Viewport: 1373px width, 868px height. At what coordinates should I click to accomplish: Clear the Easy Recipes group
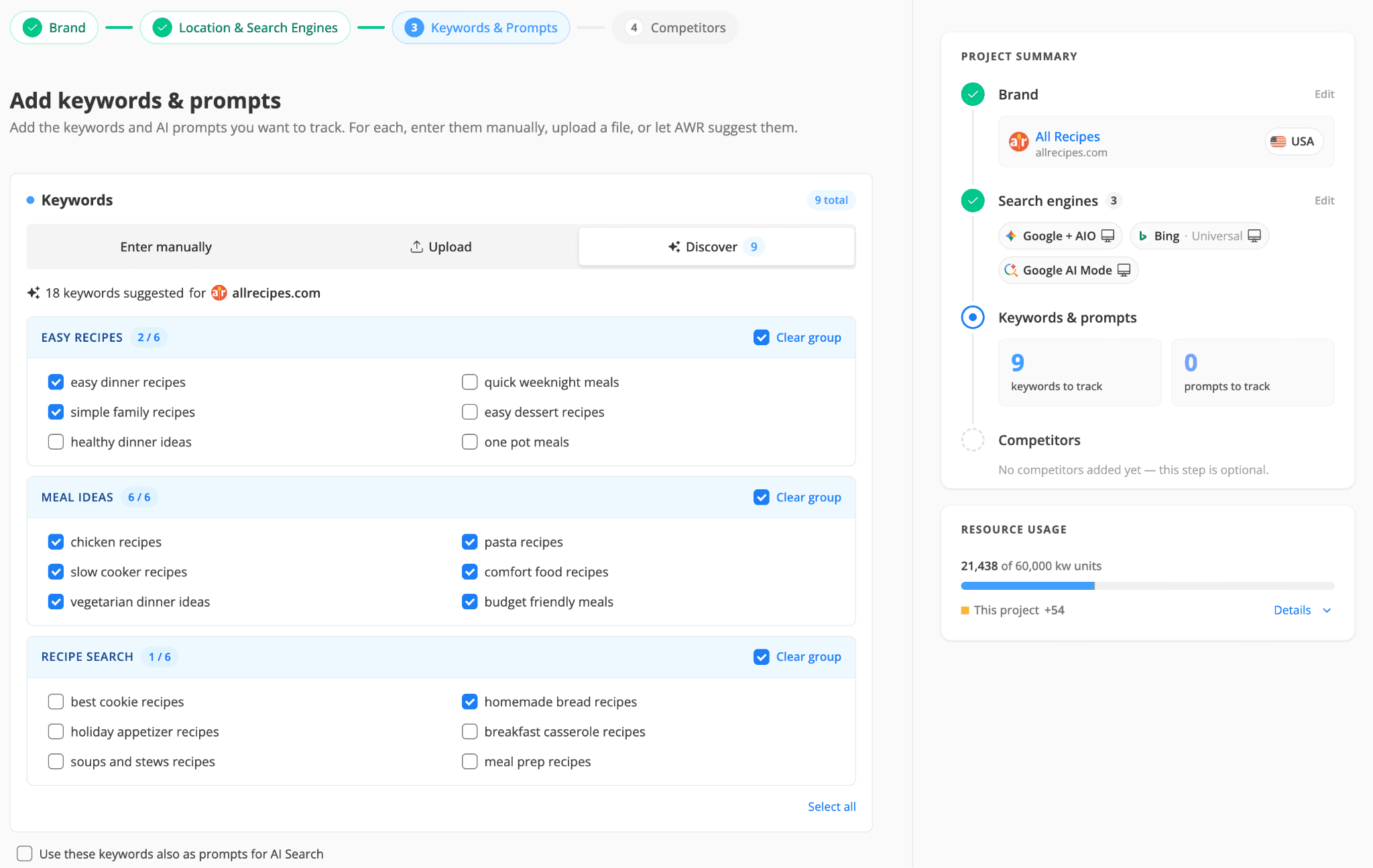tap(797, 338)
